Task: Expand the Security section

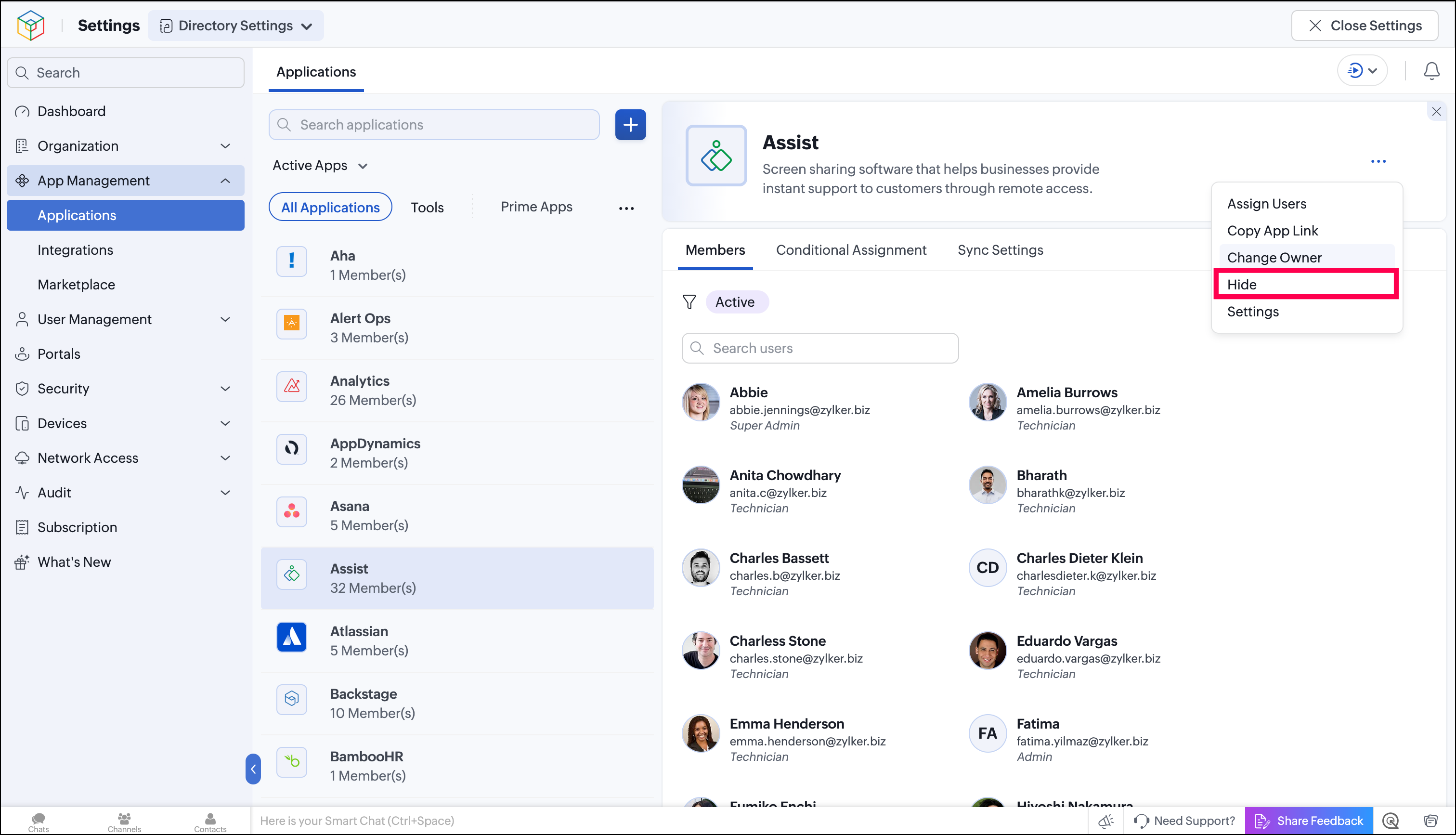Action: [126, 388]
